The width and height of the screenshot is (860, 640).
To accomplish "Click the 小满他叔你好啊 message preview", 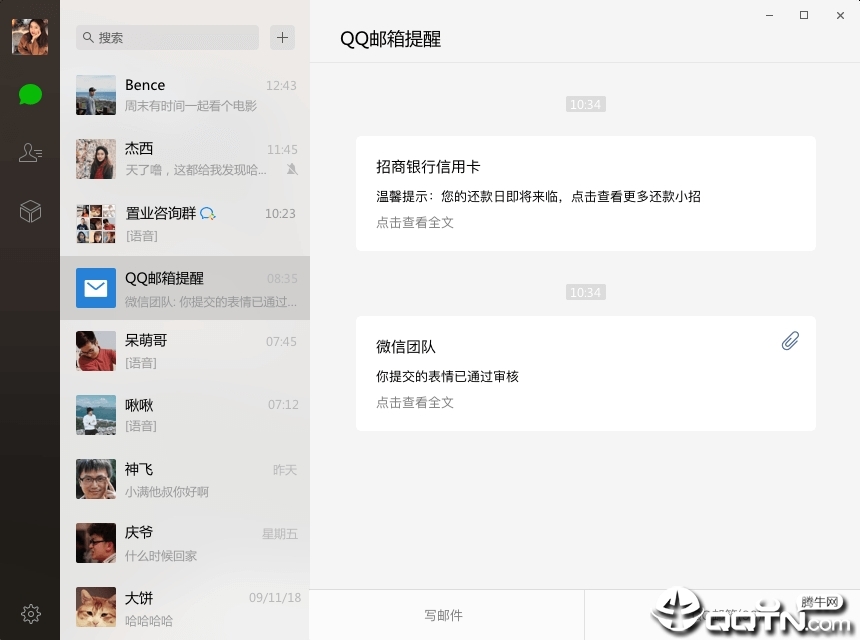I will 167,492.
